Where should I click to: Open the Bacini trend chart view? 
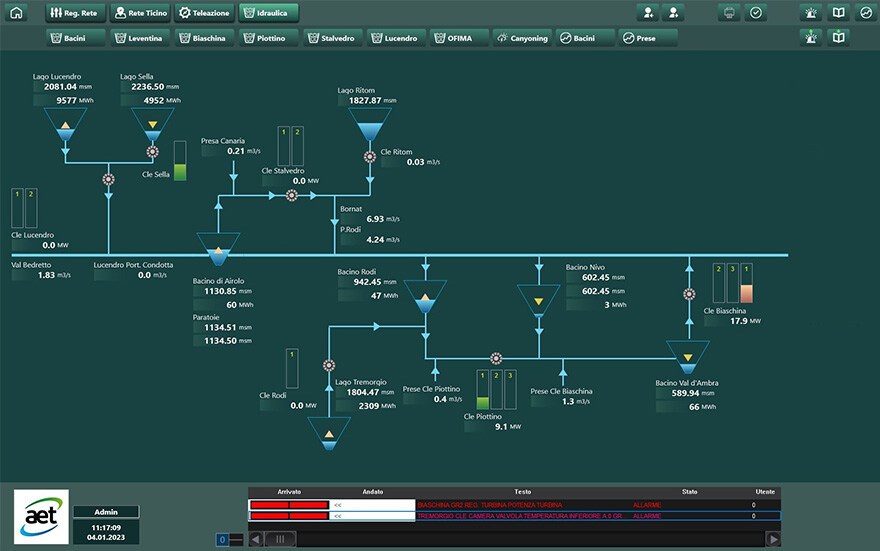coord(585,38)
